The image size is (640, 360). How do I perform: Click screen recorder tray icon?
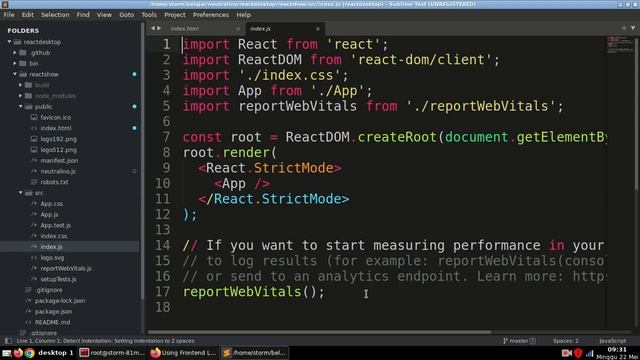pyautogui.click(x=566, y=353)
